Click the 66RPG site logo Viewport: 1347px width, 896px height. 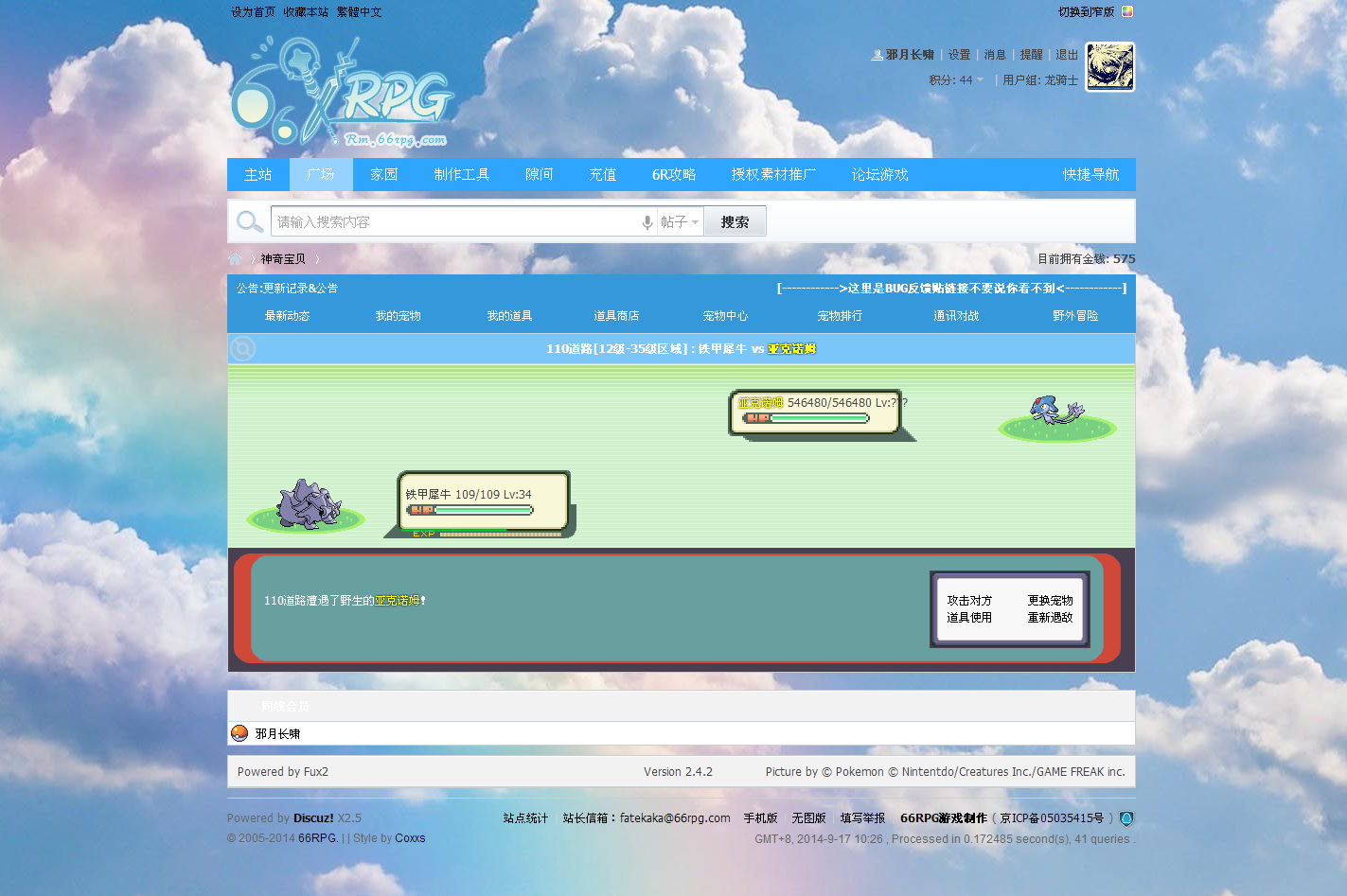(343, 94)
